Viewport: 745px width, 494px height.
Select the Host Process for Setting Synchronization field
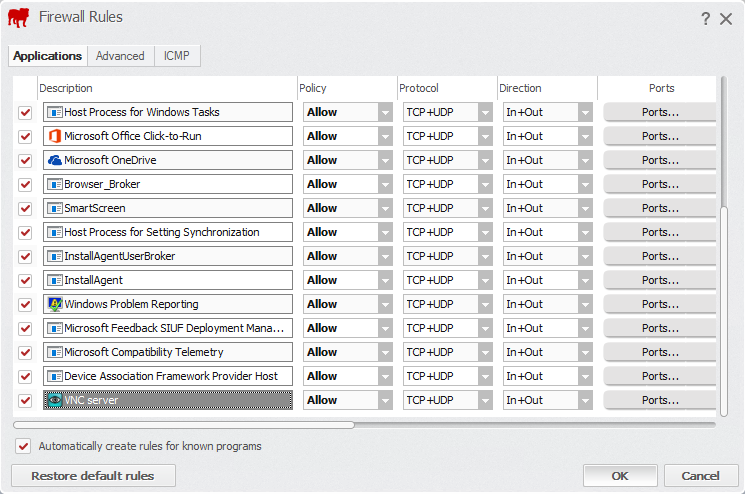click(168, 232)
